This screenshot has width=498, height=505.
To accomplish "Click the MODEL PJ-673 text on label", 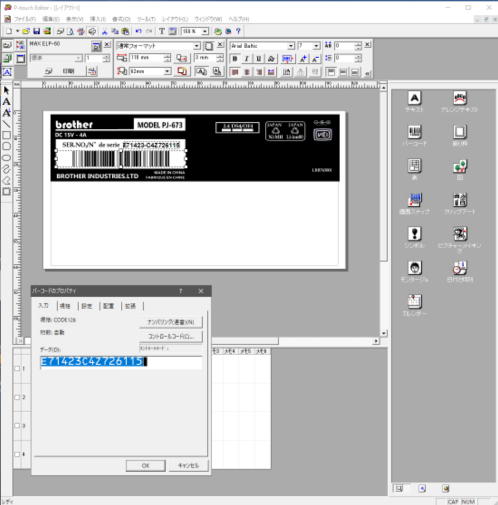I will click(160, 125).
